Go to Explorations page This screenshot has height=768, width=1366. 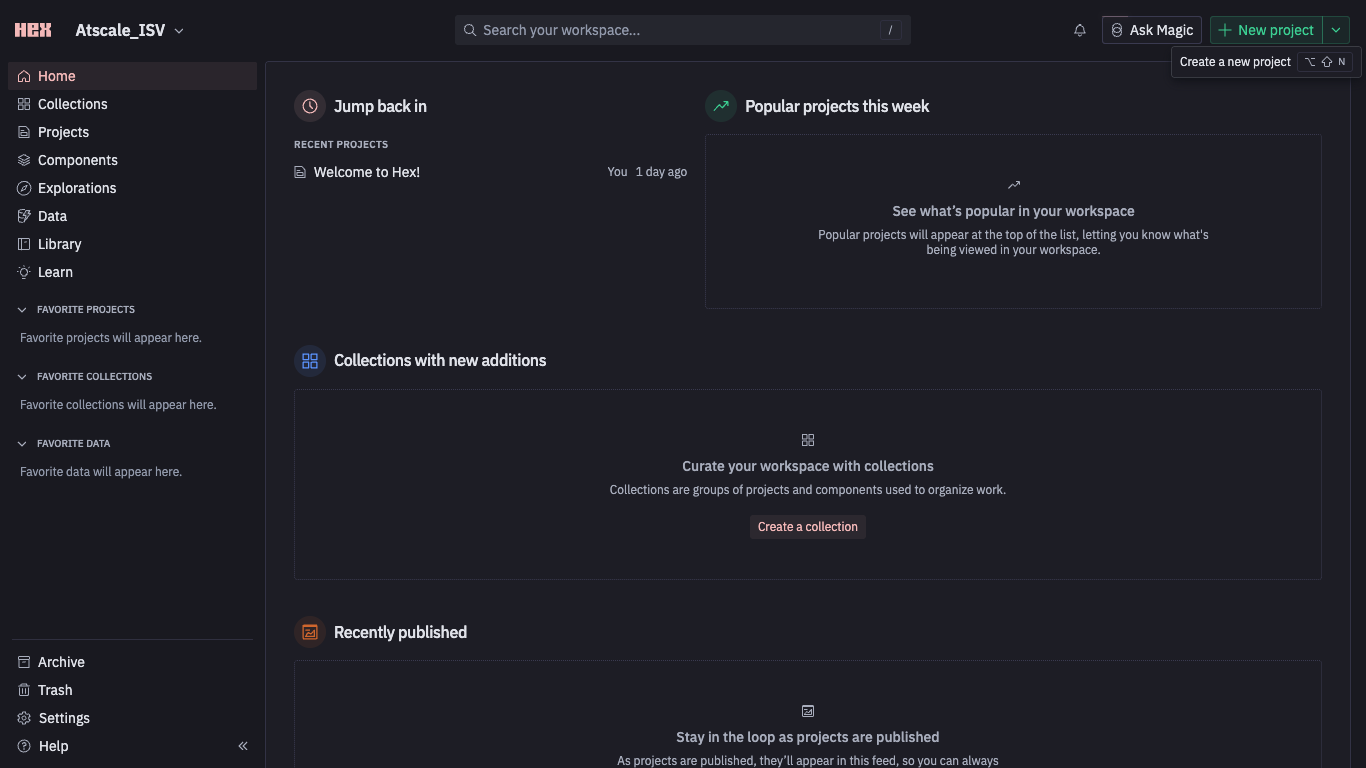tap(77, 188)
